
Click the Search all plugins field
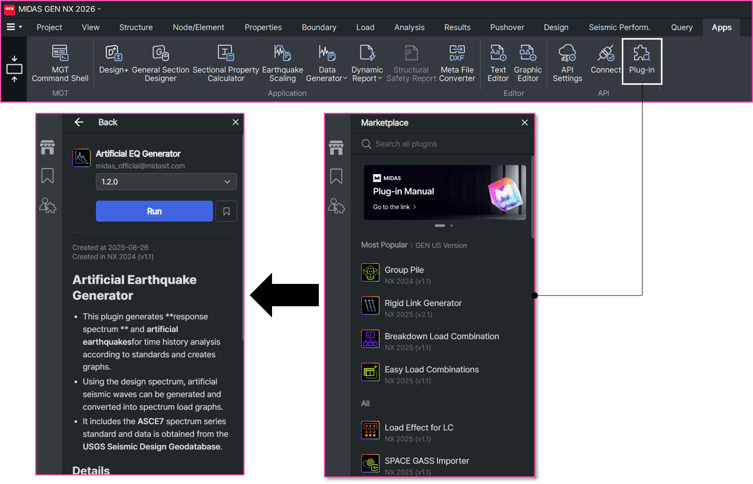445,144
